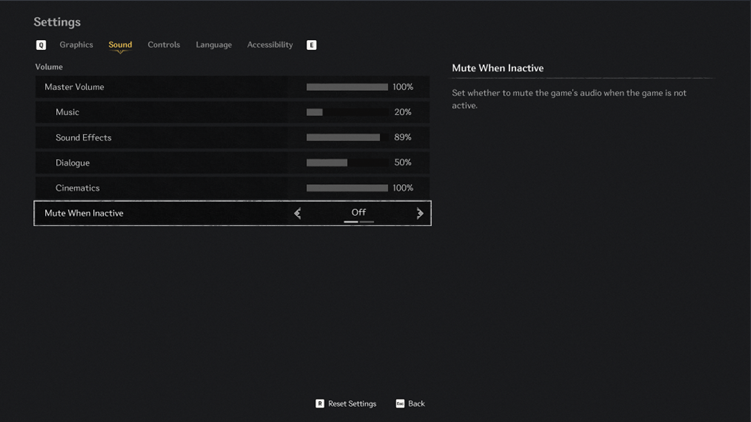This screenshot has width=751, height=422.
Task: Adjust the Cinematics volume slider
Action: click(x=347, y=188)
